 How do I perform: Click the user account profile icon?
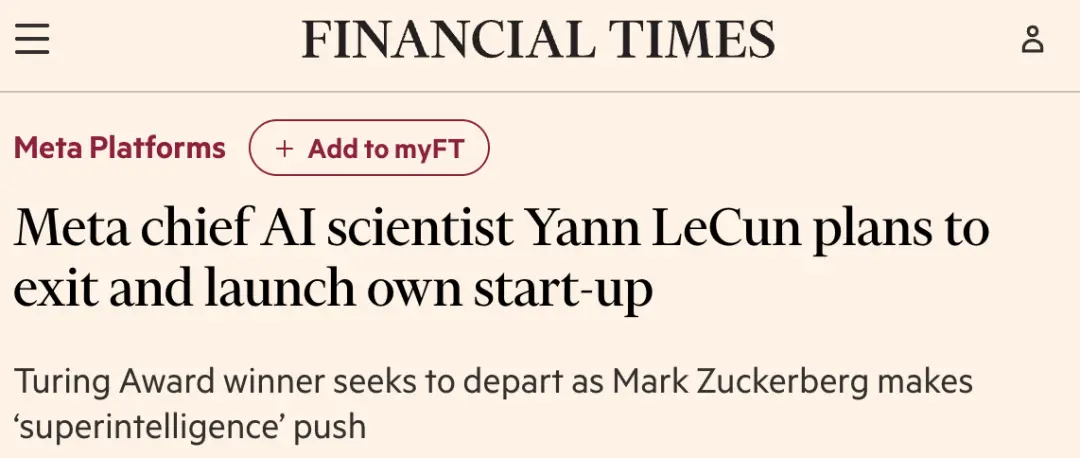coord(1032,39)
